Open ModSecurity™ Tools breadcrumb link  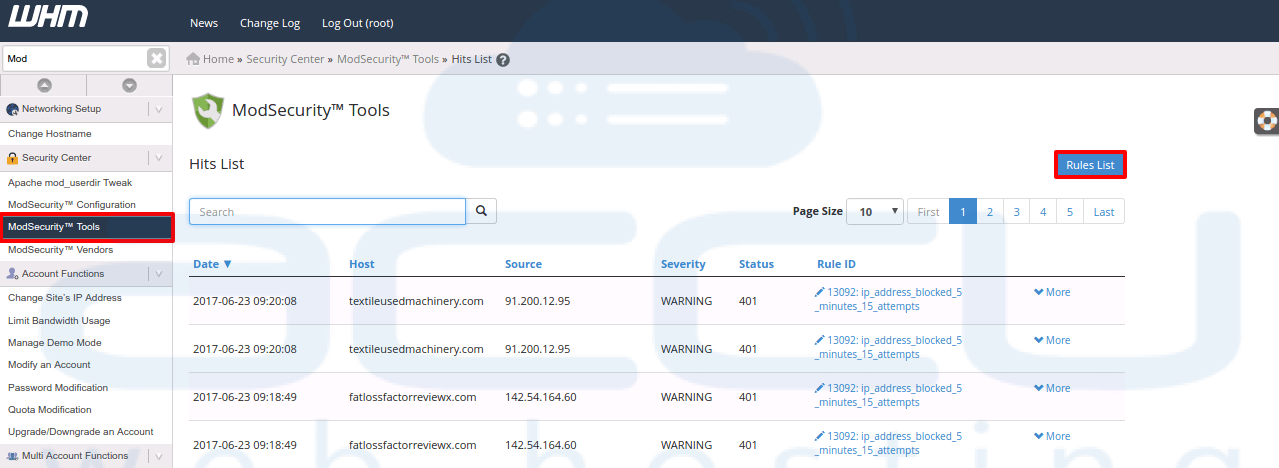tap(388, 59)
